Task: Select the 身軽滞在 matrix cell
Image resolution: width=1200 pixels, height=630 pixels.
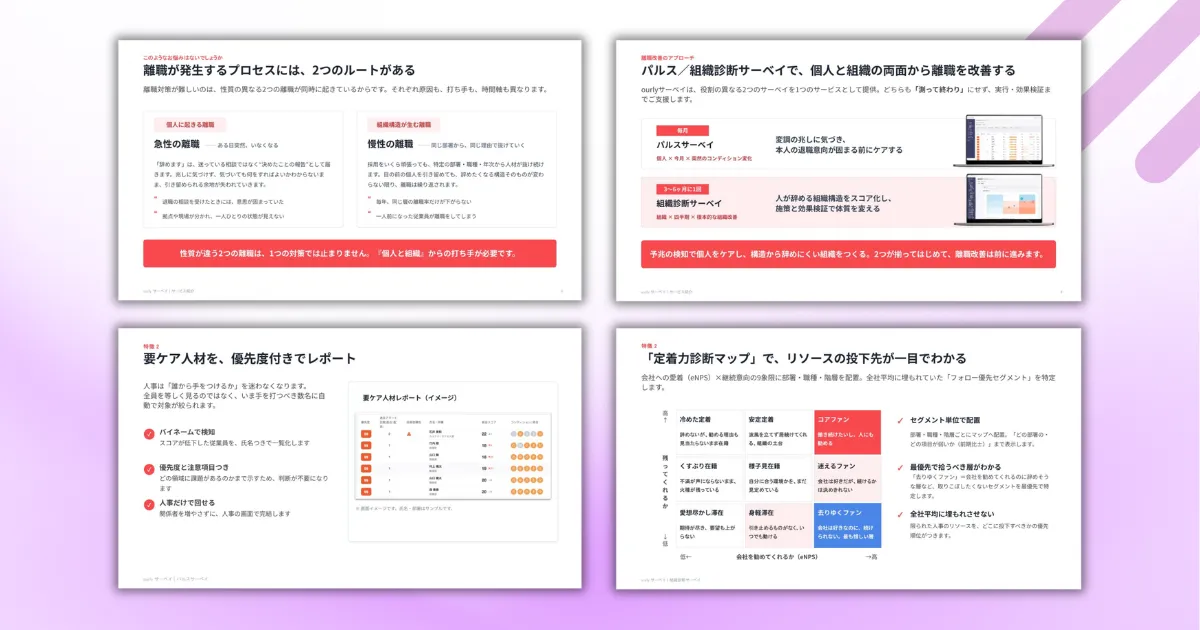Action: [778, 526]
